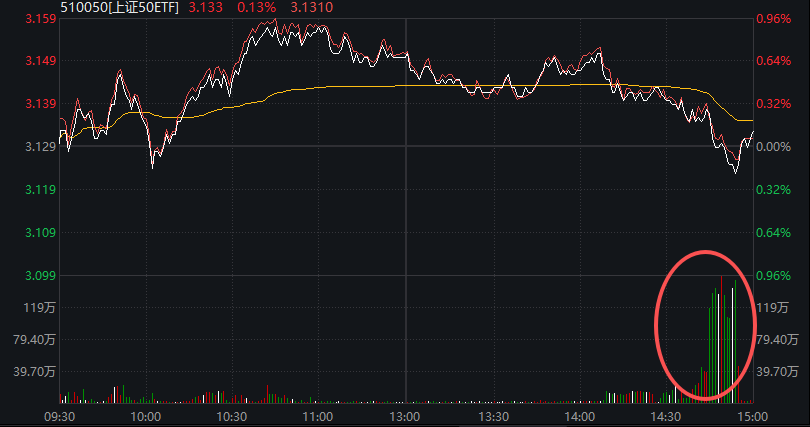The image size is (810, 427).
Task: Click the 13:00 midday time label
Action: pyautogui.click(x=405, y=416)
